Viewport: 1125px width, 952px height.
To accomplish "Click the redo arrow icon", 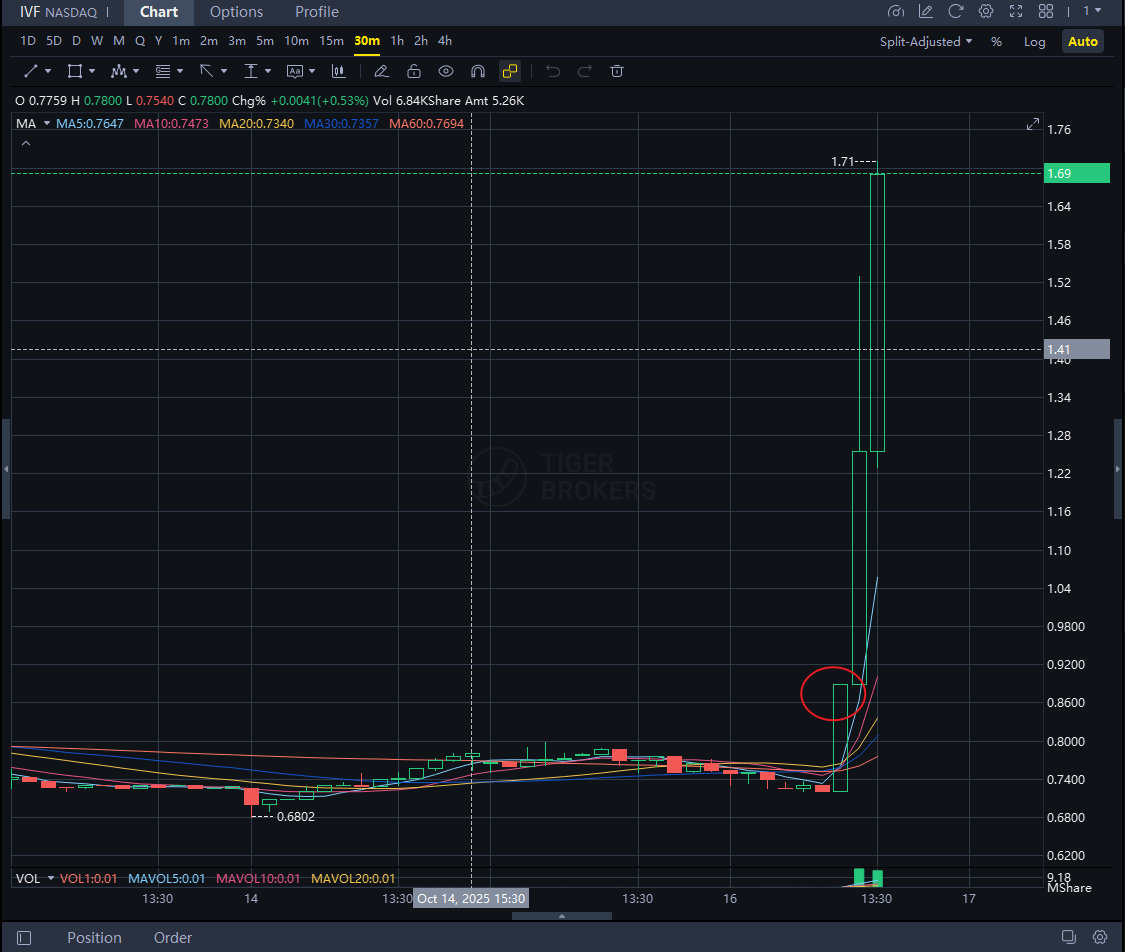I will (x=585, y=71).
